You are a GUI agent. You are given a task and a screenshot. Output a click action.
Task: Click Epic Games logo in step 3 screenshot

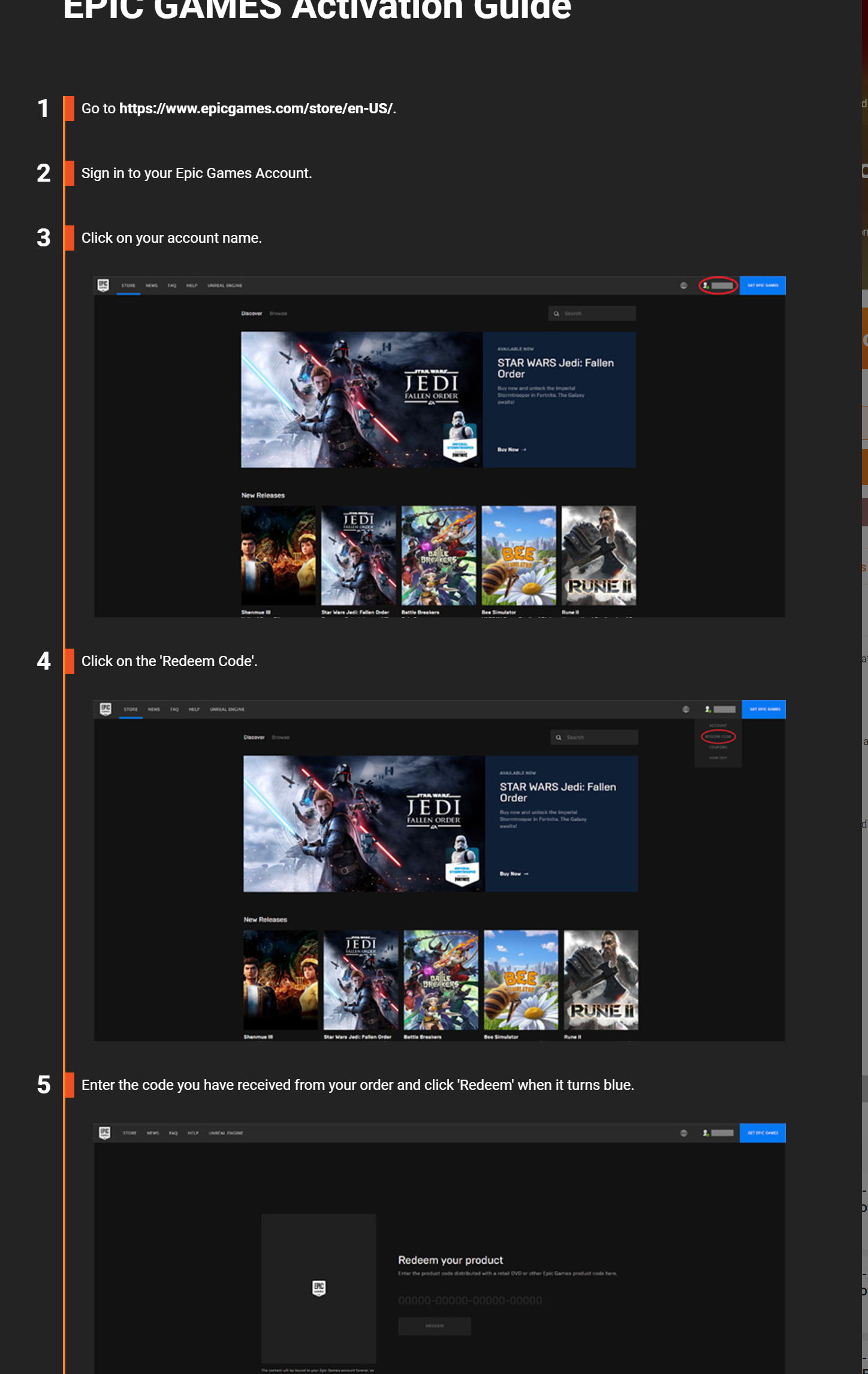(104, 285)
